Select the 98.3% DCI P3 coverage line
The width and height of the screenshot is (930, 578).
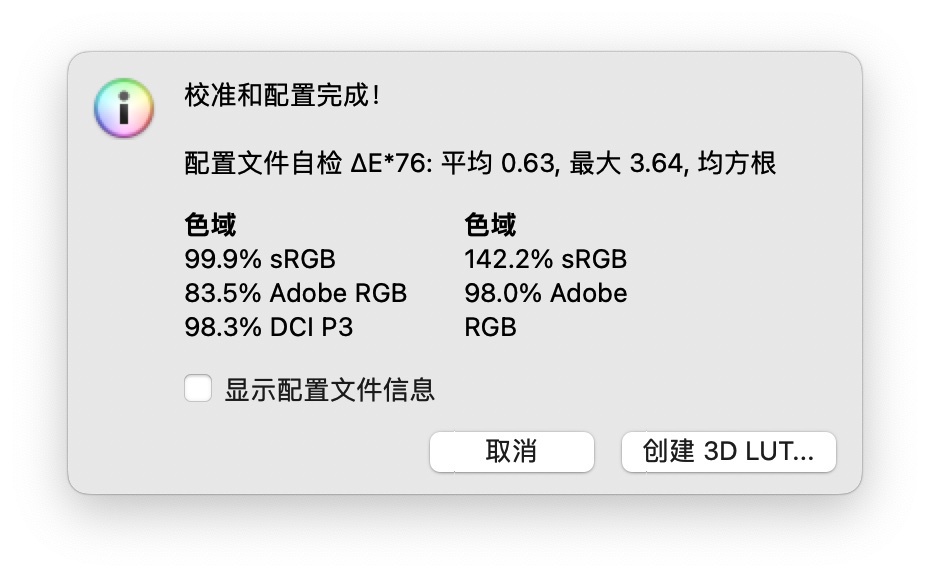click(269, 327)
